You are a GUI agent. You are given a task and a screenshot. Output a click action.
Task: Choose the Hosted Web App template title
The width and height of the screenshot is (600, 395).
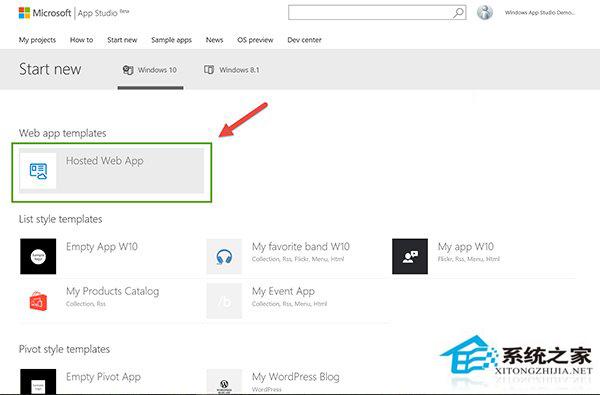[105, 161]
